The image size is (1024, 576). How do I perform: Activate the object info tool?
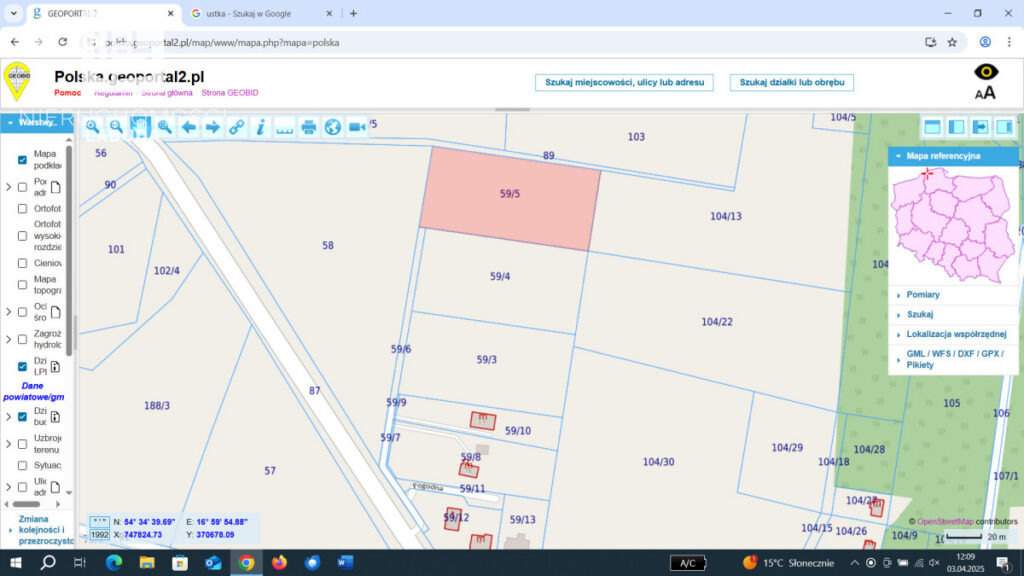[x=260, y=127]
